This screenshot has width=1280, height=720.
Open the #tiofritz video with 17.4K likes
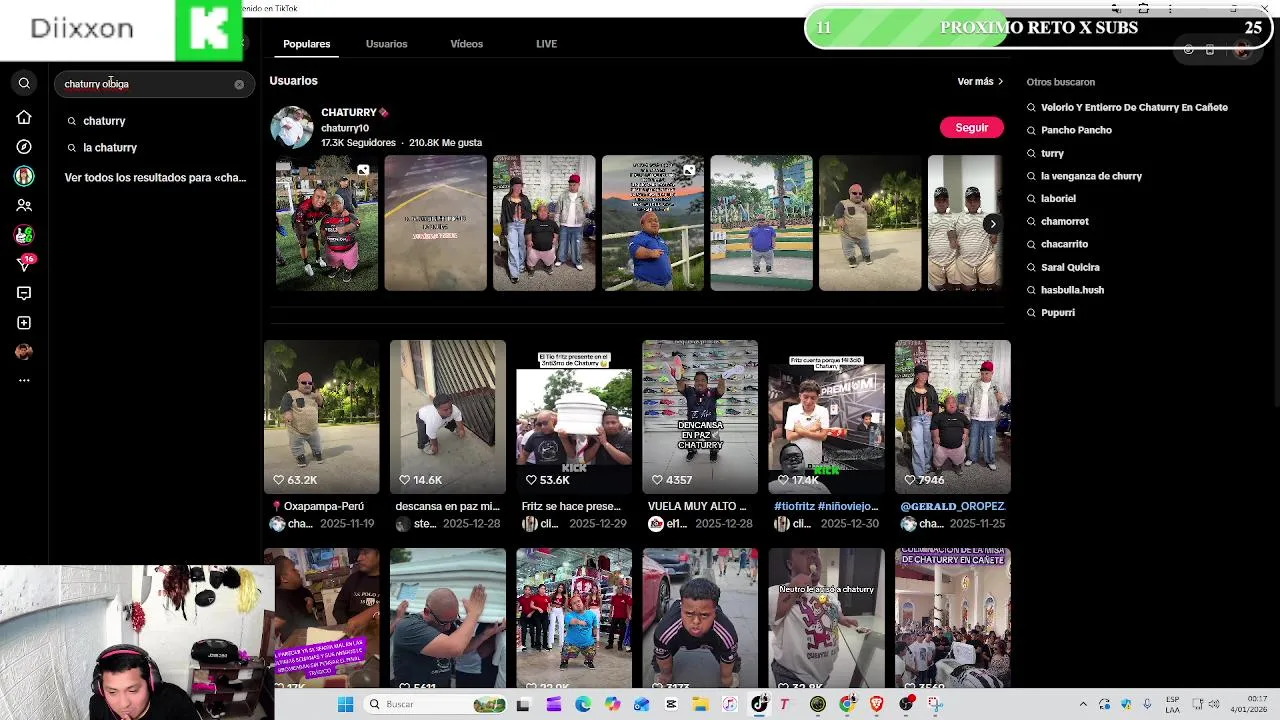(x=826, y=417)
